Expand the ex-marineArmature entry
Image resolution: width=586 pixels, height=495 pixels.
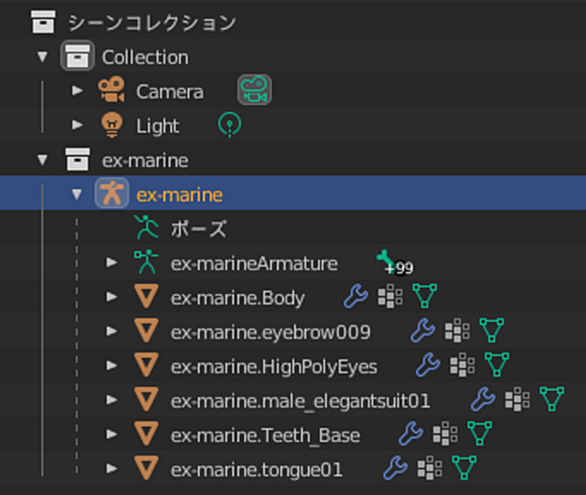tap(112, 262)
